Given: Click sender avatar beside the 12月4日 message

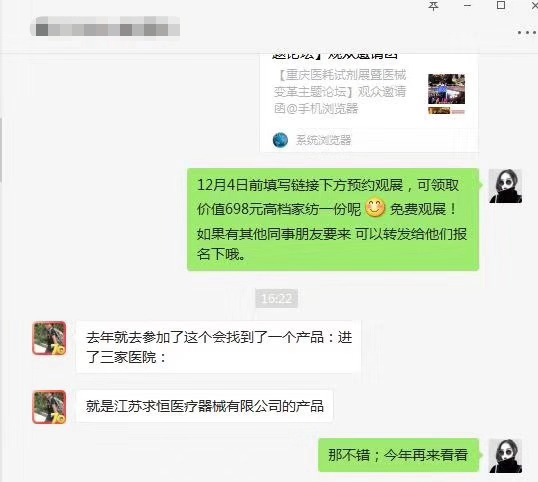Looking at the screenshot, I should [505, 186].
